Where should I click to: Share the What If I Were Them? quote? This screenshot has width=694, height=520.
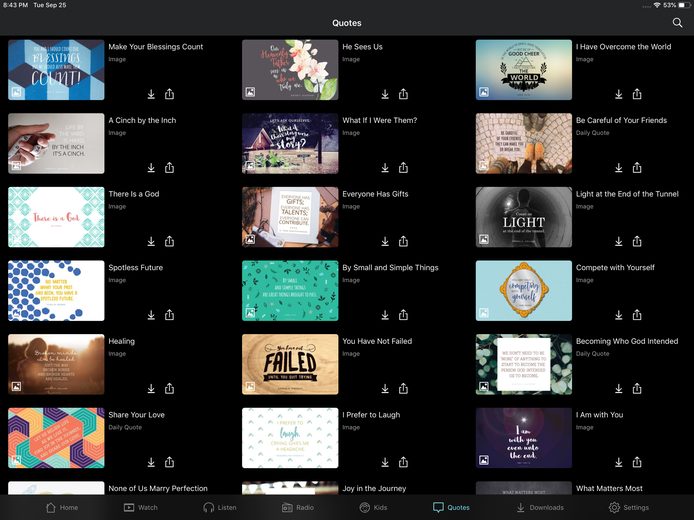(x=403, y=167)
